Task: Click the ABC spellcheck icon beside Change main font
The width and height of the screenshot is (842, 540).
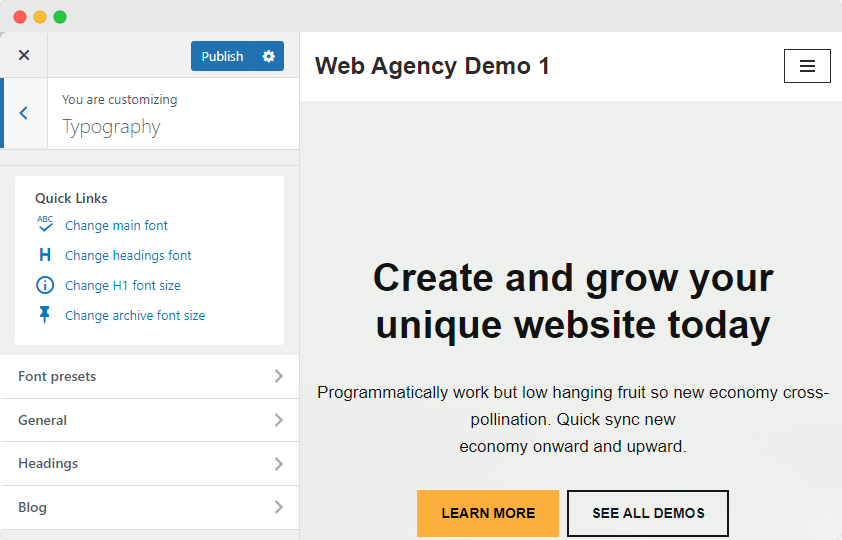Action: pos(45,224)
